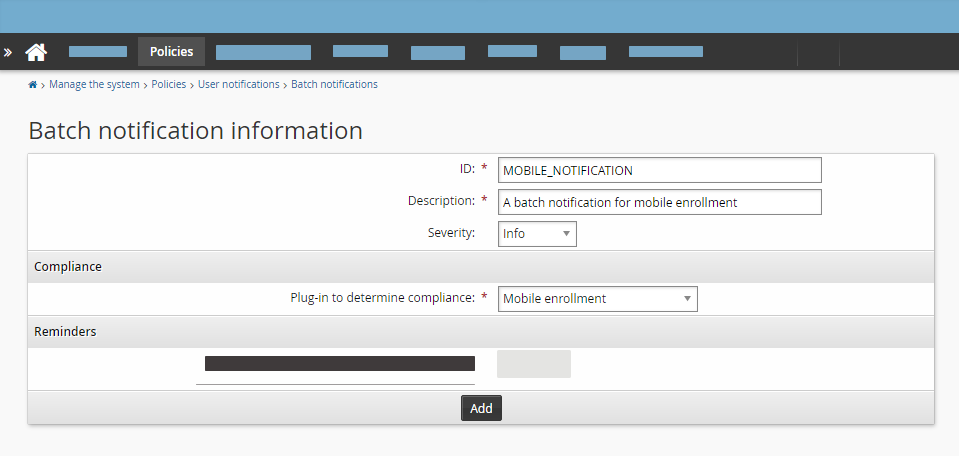This screenshot has width=959, height=456.
Task: Click the small home icon in the breadcrumb
Action: tap(33, 85)
